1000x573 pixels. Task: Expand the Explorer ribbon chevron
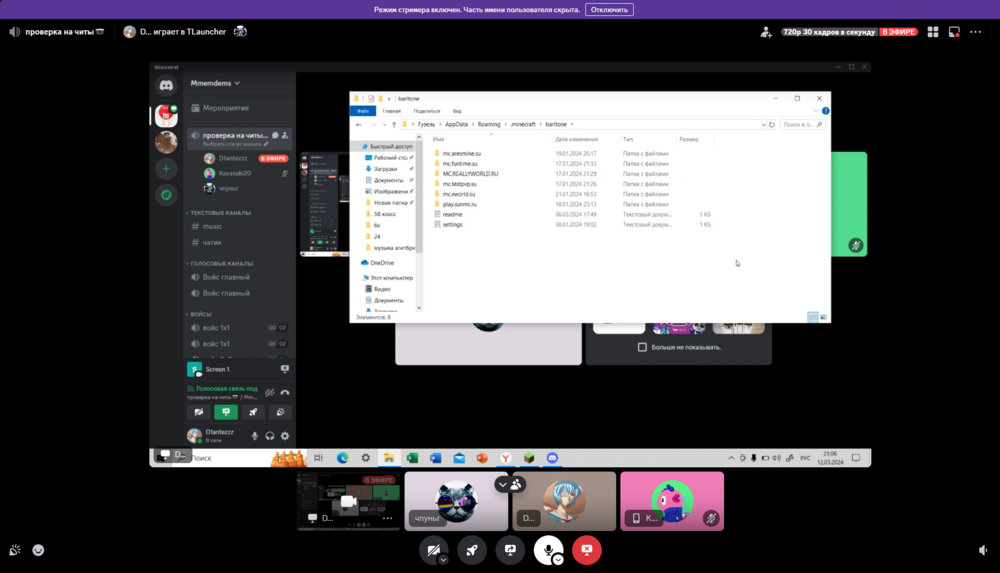pyautogui.click(x=816, y=111)
